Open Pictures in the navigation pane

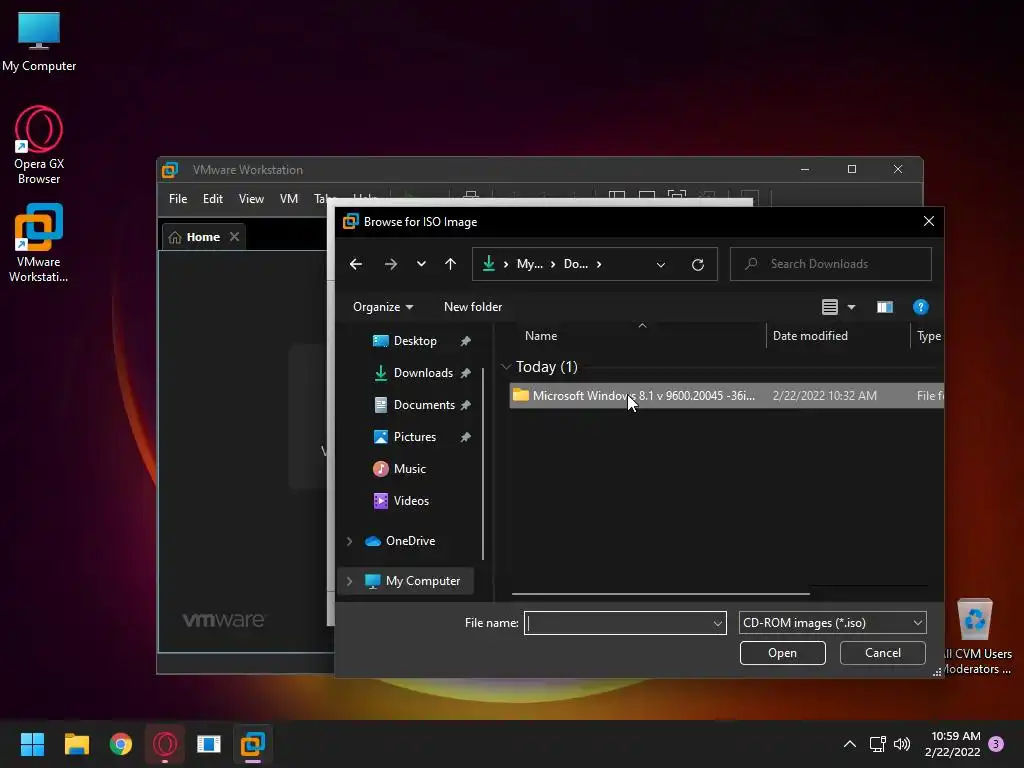415,437
